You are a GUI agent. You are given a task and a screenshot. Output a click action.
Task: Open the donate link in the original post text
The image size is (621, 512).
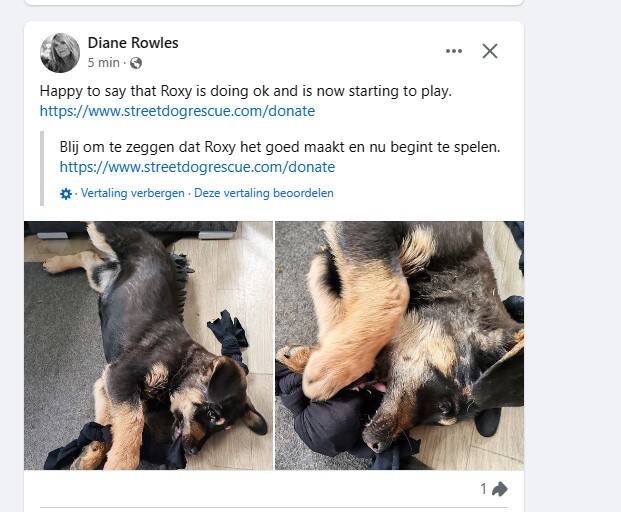click(x=177, y=111)
